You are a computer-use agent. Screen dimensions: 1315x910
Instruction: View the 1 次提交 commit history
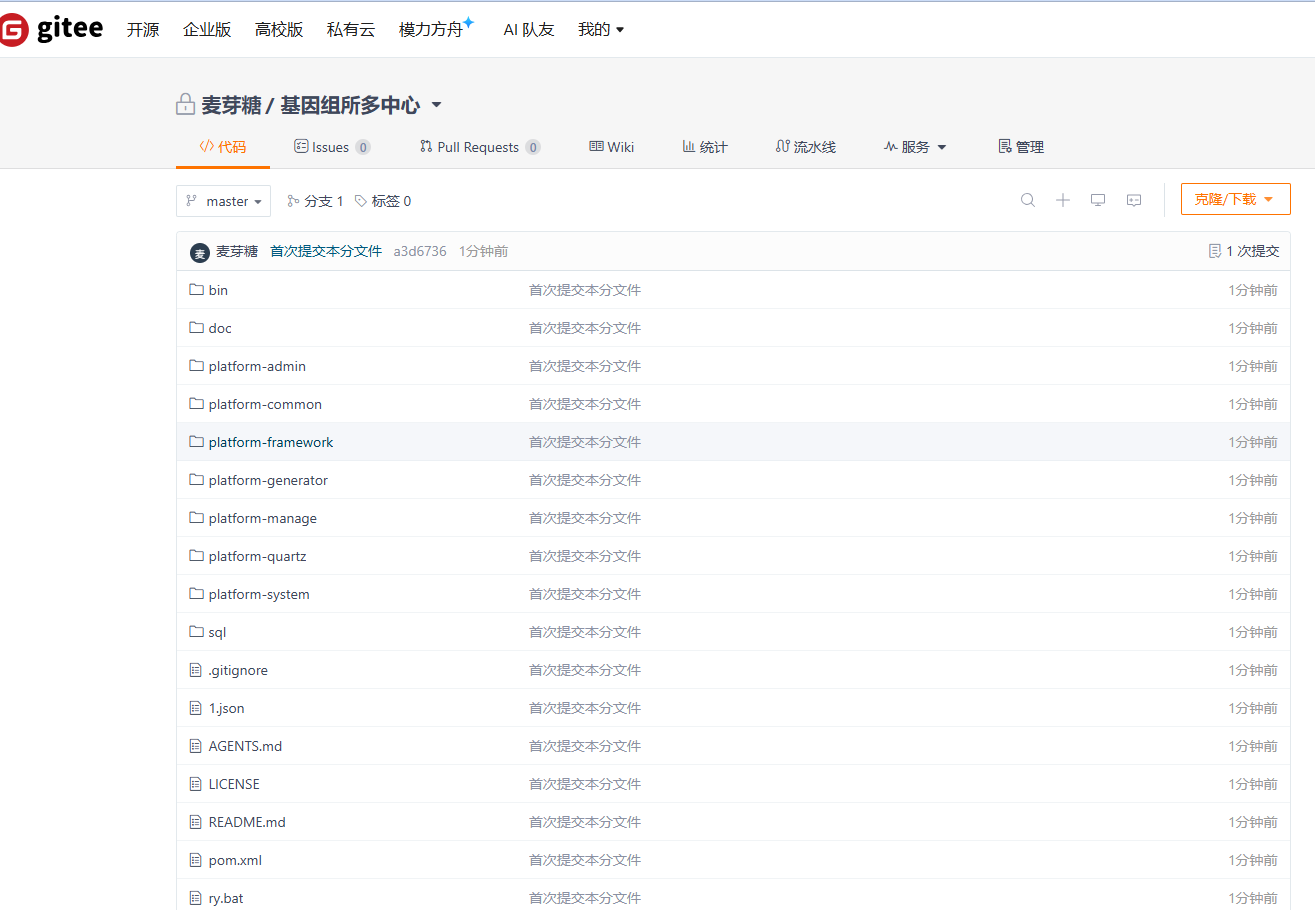click(1244, 251)
